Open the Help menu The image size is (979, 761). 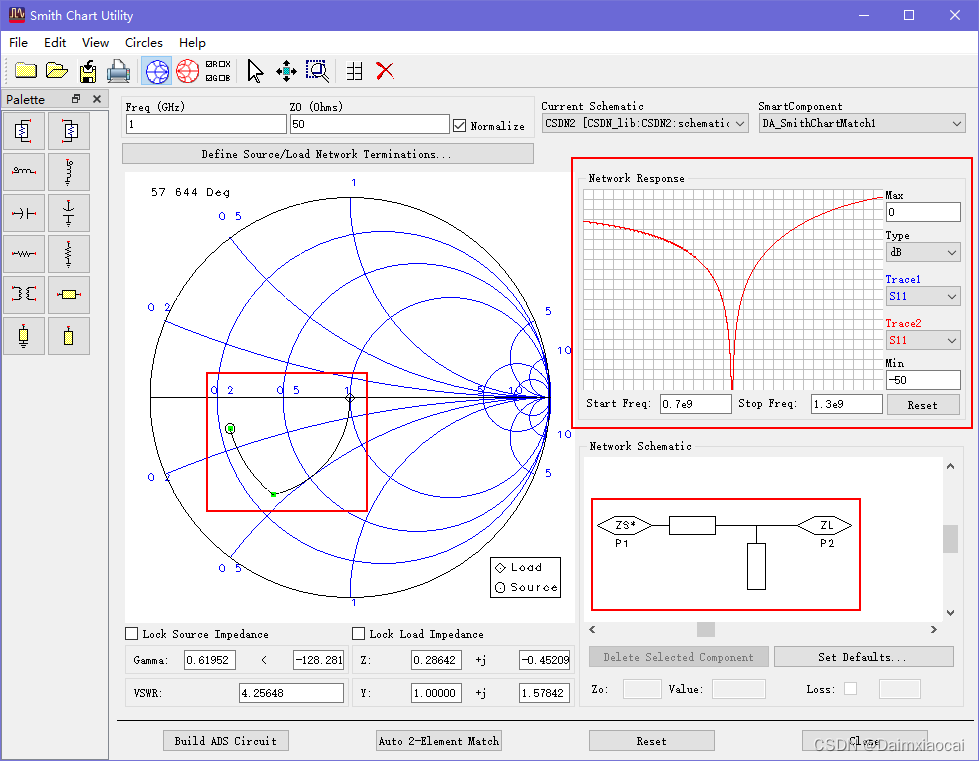click(x=192, y=42)
